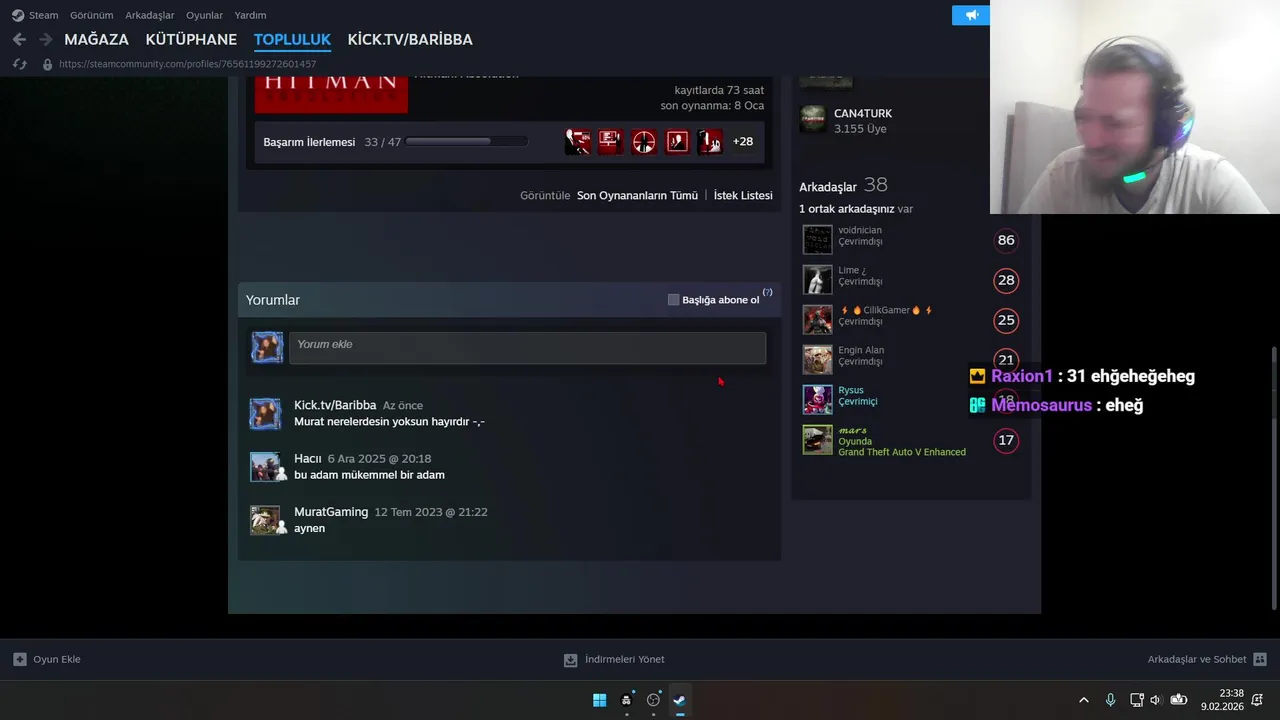Open Engin Alan's friend avatar
This screenshot has height=720, width=1280.
[817, 360]
